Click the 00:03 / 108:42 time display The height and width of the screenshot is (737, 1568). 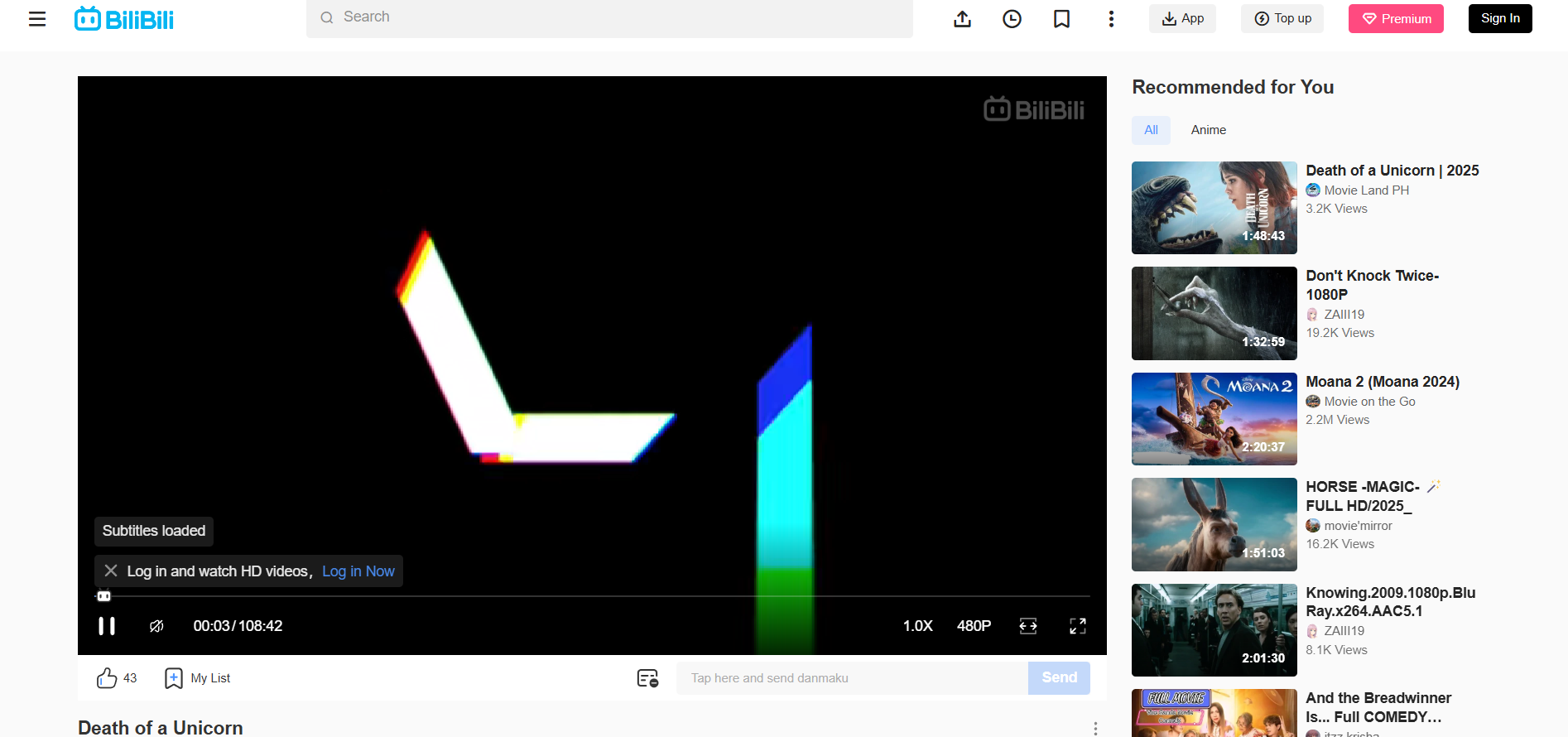(238, 626)
